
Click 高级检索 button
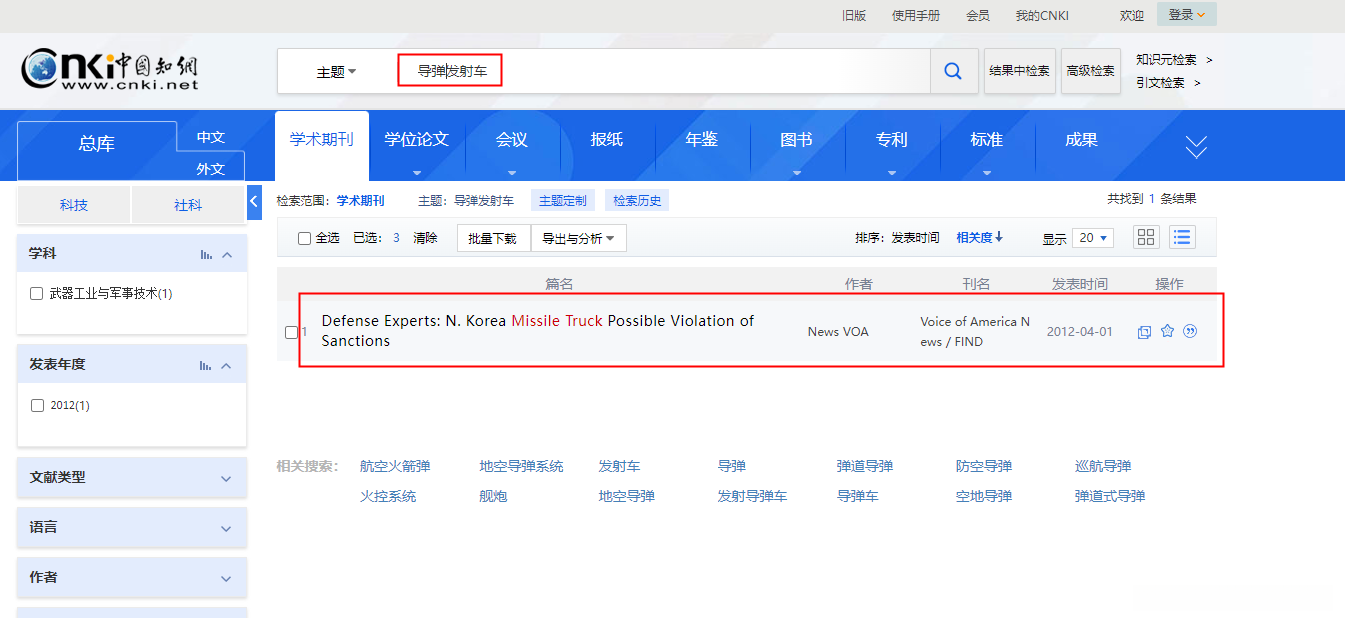[1091, 71]
